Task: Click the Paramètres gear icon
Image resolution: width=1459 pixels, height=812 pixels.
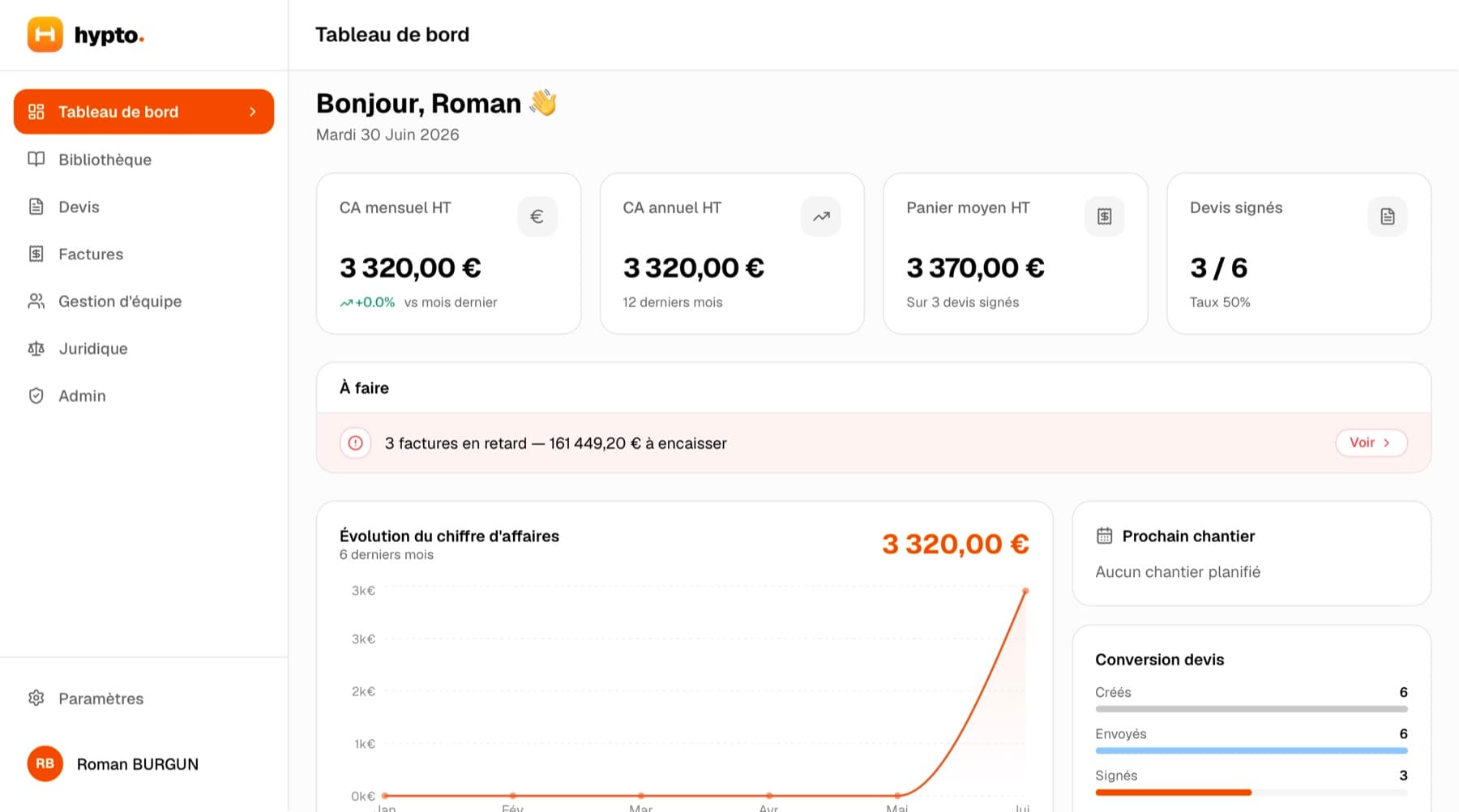Action: point(36,698)
